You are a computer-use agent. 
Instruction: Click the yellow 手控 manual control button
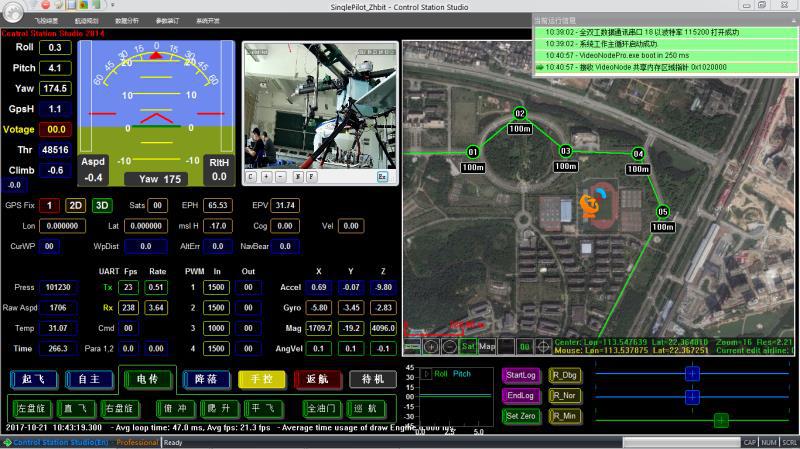(x=262, y=379)
